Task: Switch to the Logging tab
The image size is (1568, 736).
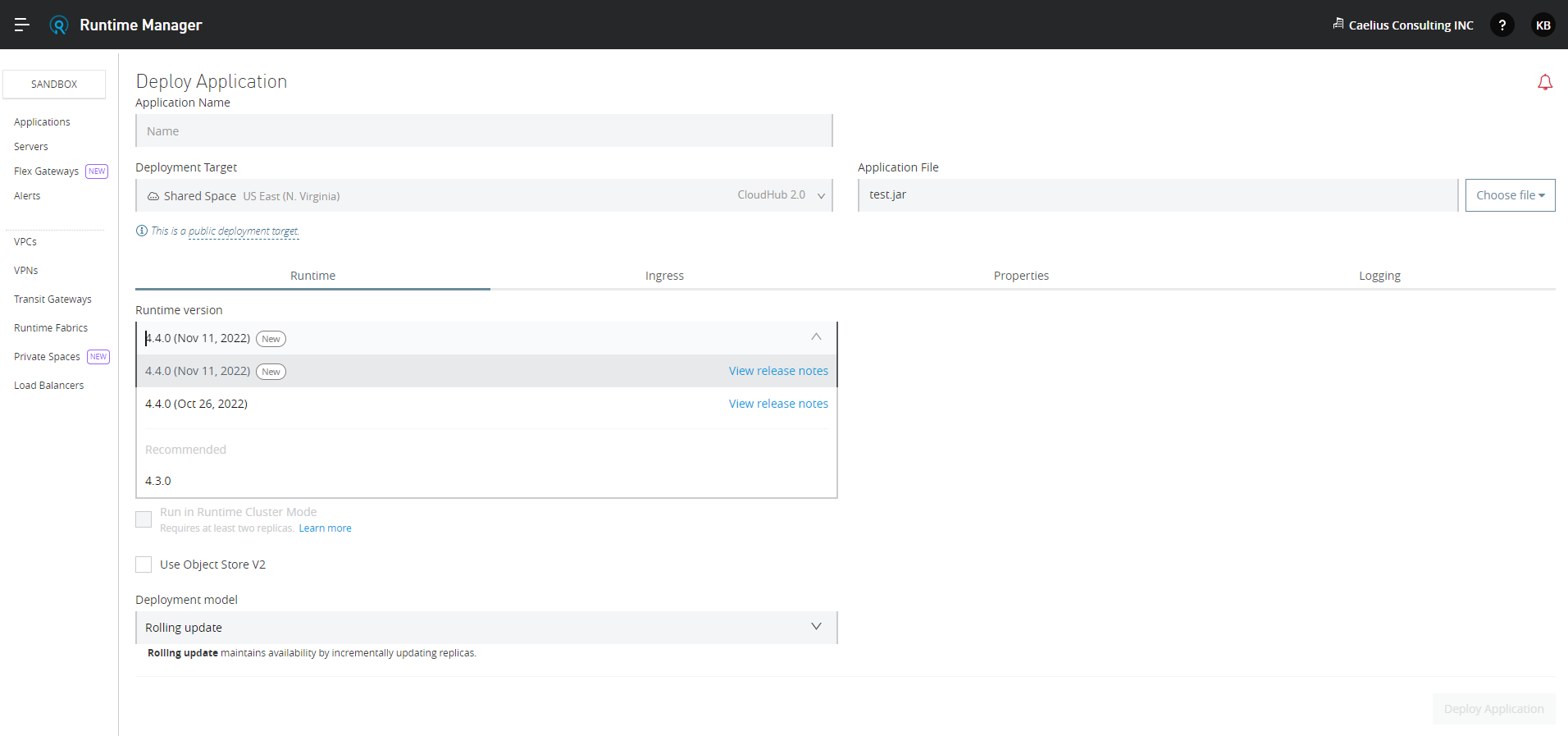Action: pos(1379,276)
